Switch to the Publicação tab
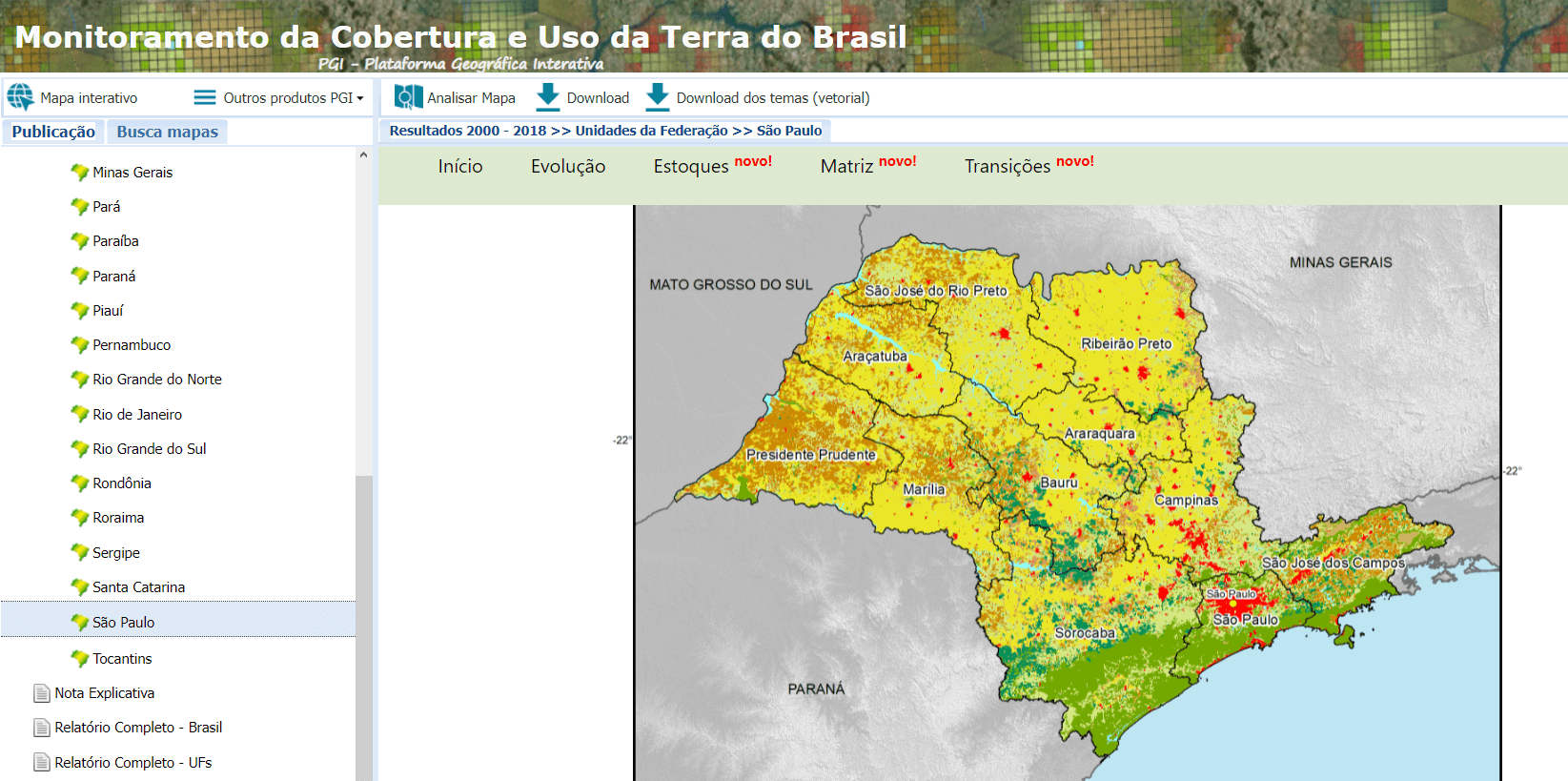 53,132
